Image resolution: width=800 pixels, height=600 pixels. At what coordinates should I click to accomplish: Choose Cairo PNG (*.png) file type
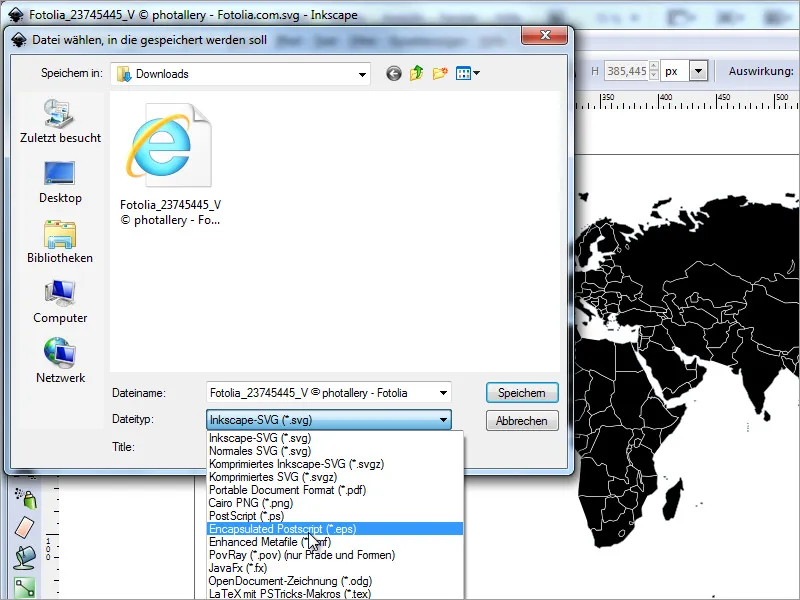335,503
